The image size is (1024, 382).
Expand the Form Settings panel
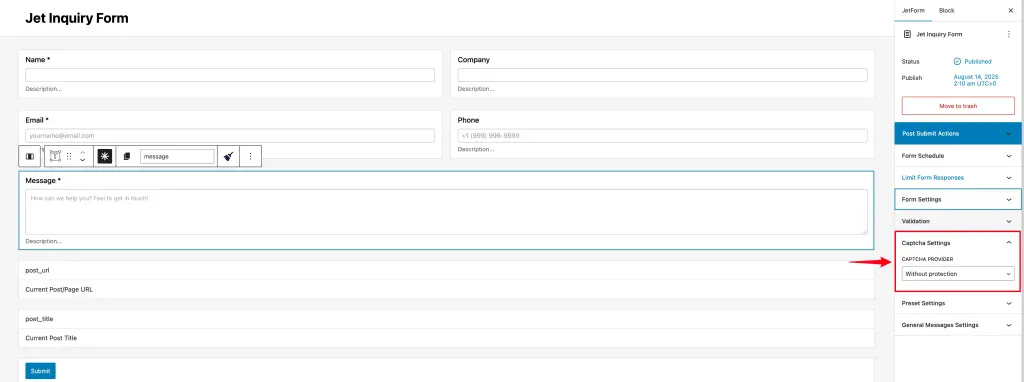coord(958,199)
